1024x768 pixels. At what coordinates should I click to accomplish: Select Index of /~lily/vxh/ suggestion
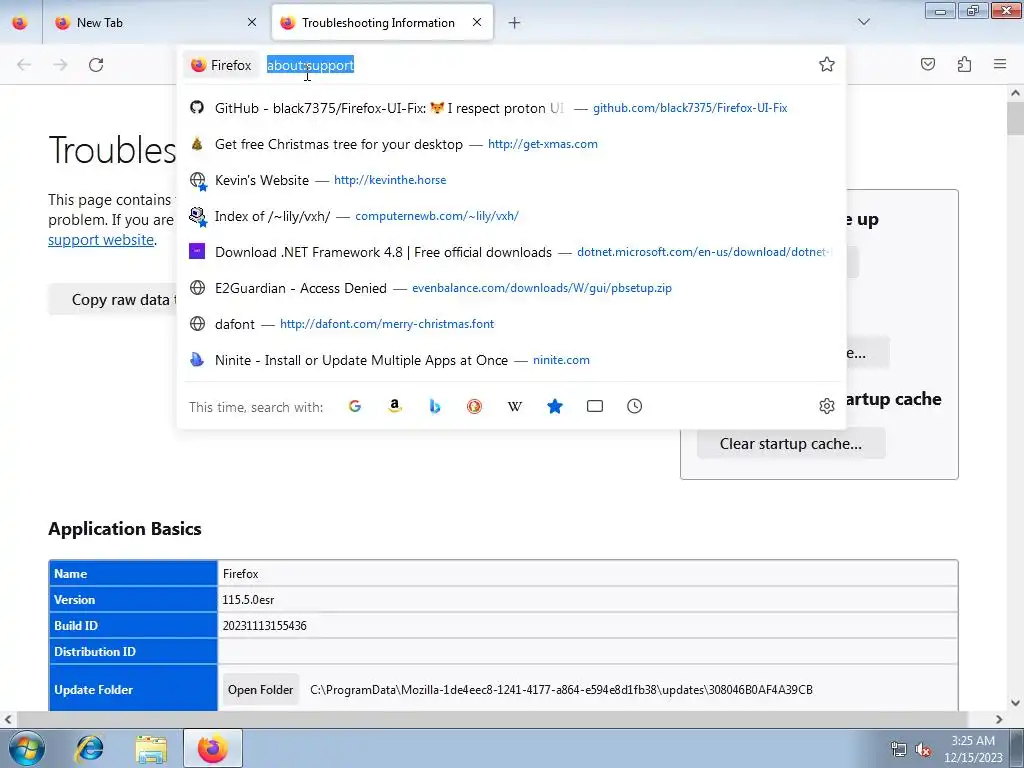[511, 216]
